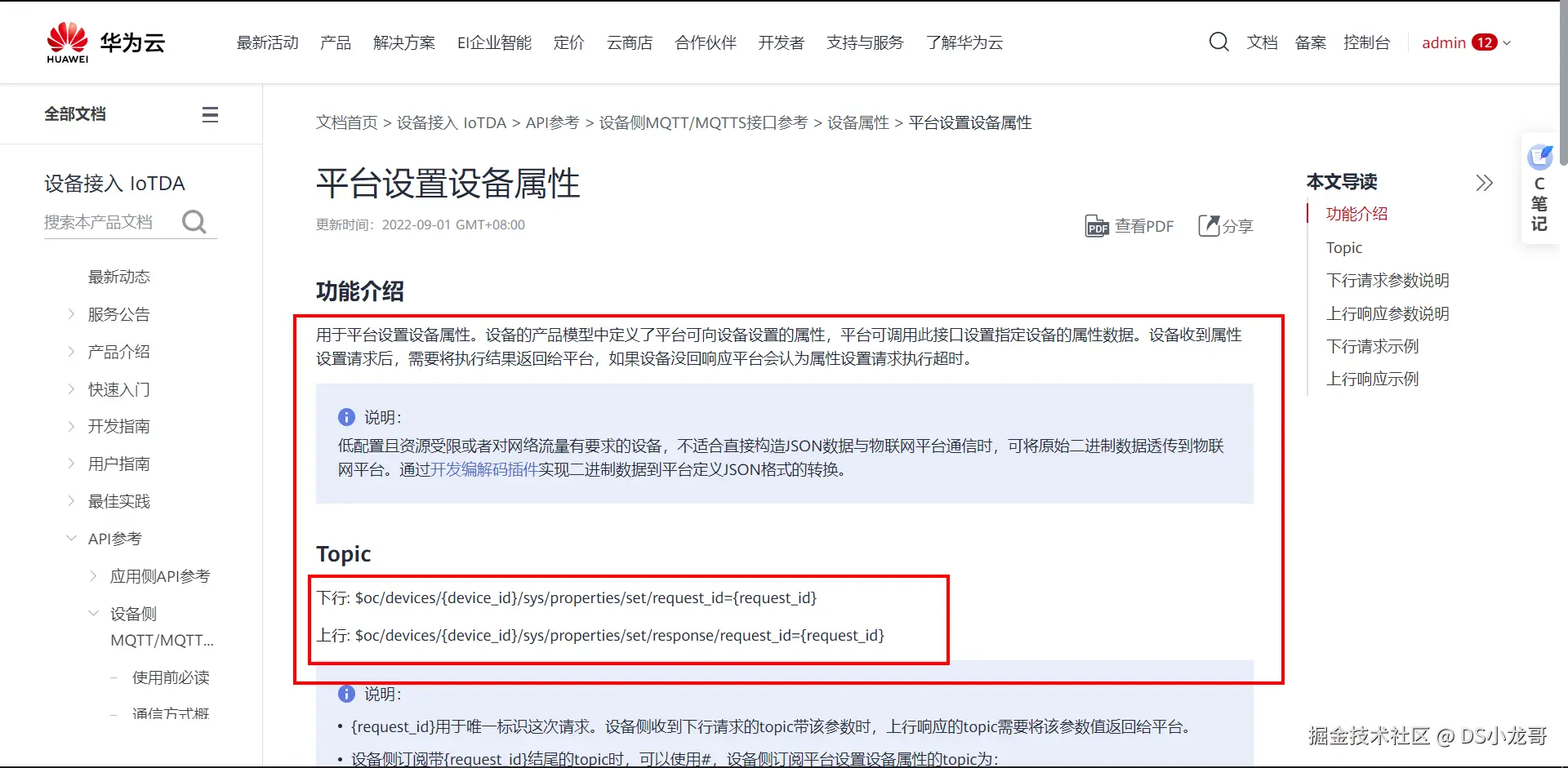Follow the 开发编解码插件 hyperlink

tap(483, 469)
